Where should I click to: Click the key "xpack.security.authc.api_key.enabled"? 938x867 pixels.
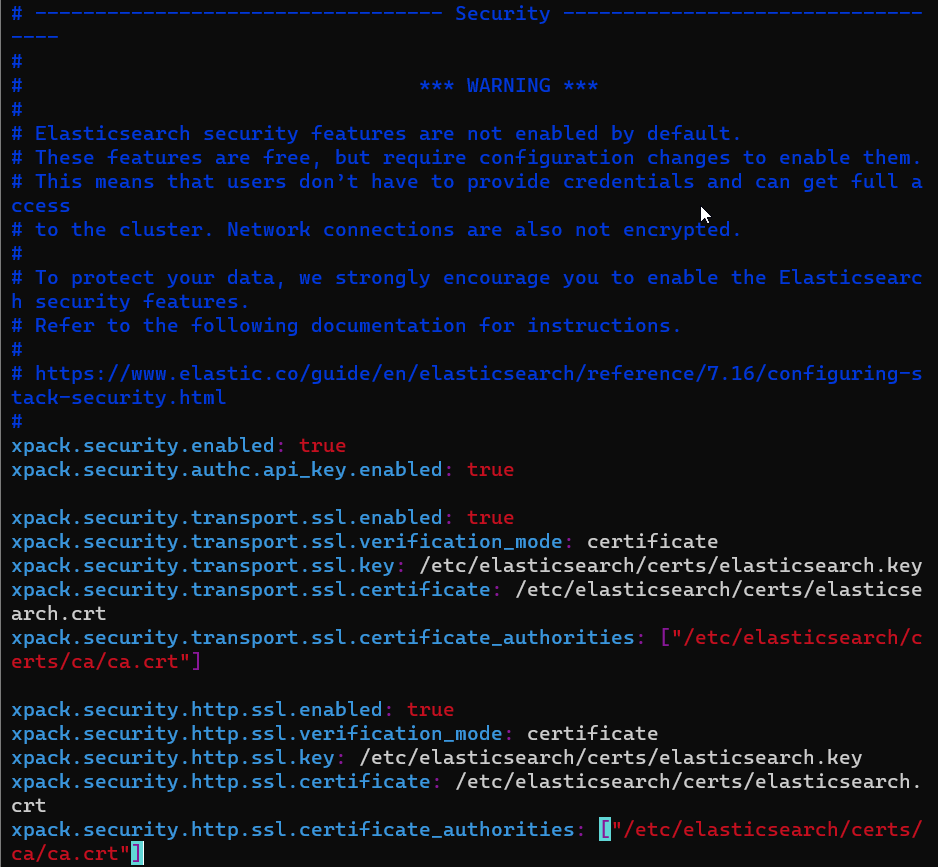click(226, 470)
